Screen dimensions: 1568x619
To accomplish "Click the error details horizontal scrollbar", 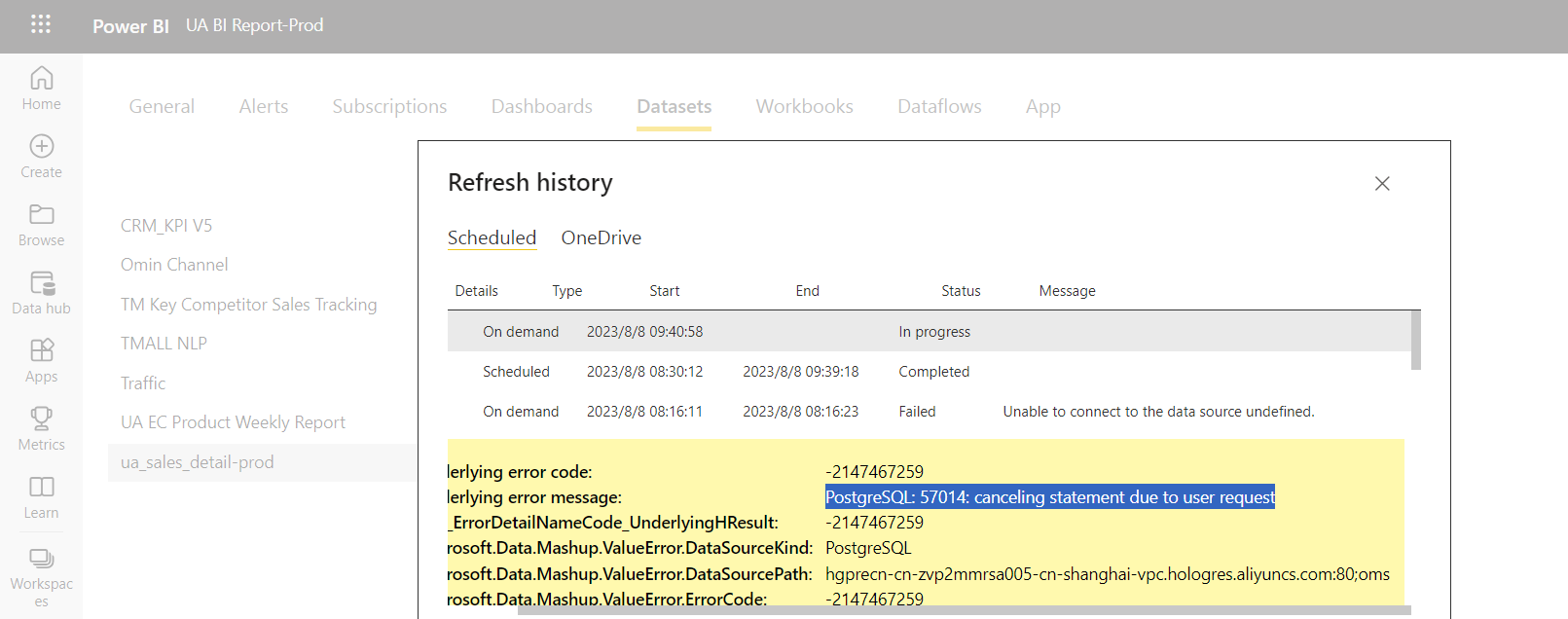I will [964, 610].
